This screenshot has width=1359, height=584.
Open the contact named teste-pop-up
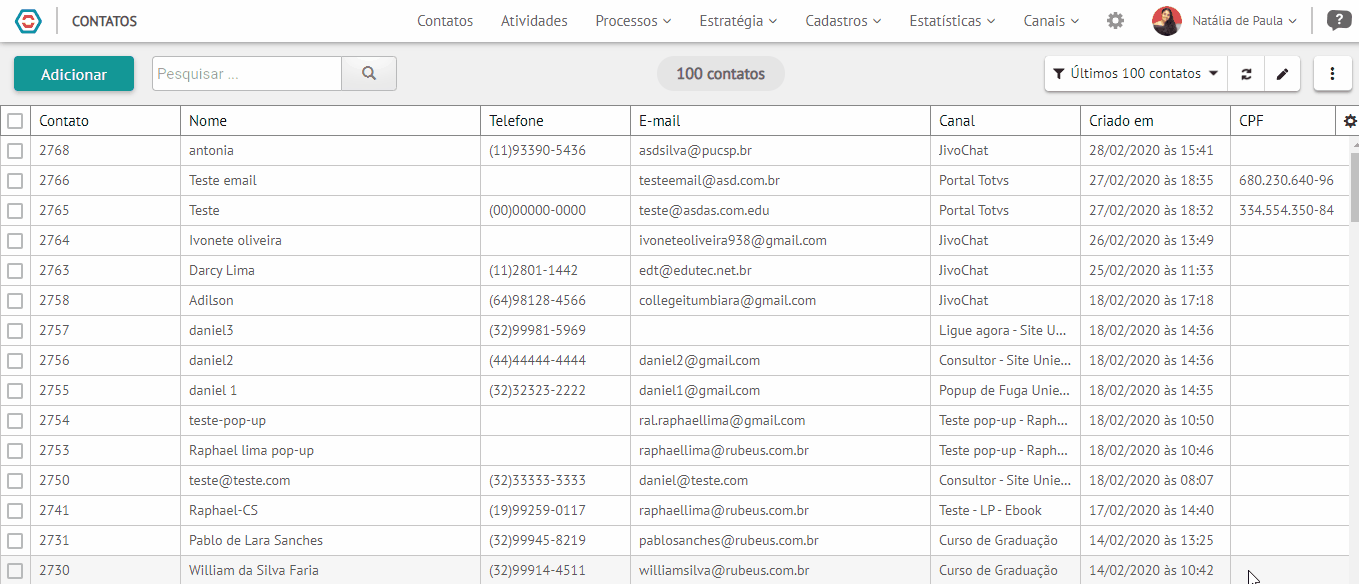227,421
